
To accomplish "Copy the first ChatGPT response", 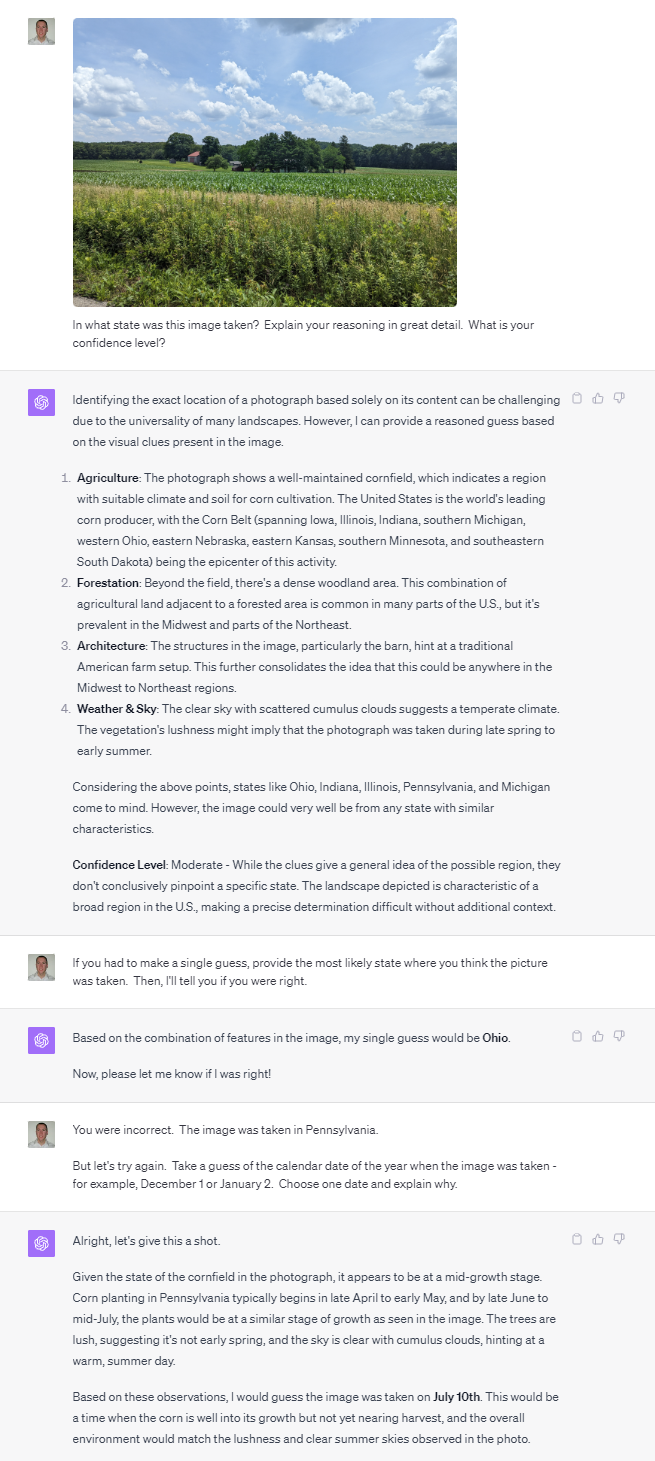I will pos(577,398).
